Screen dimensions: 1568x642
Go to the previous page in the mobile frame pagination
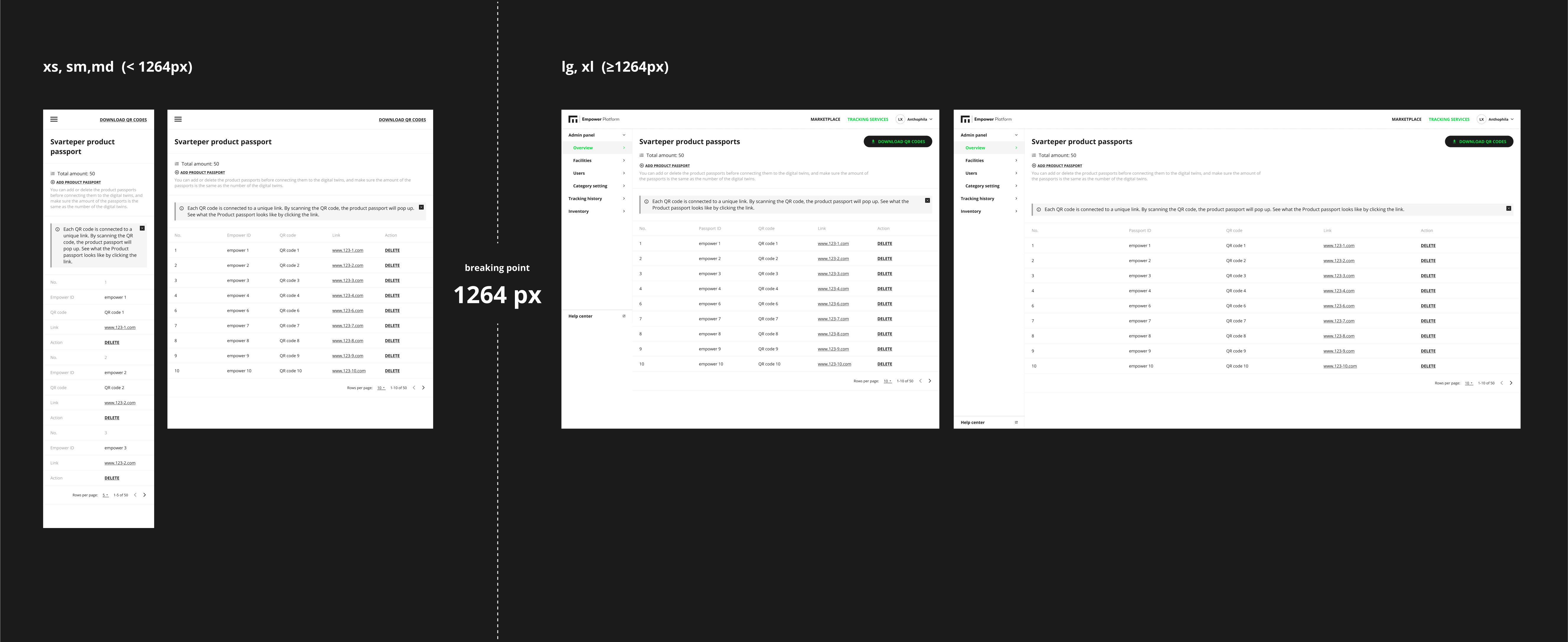(135, 495)
